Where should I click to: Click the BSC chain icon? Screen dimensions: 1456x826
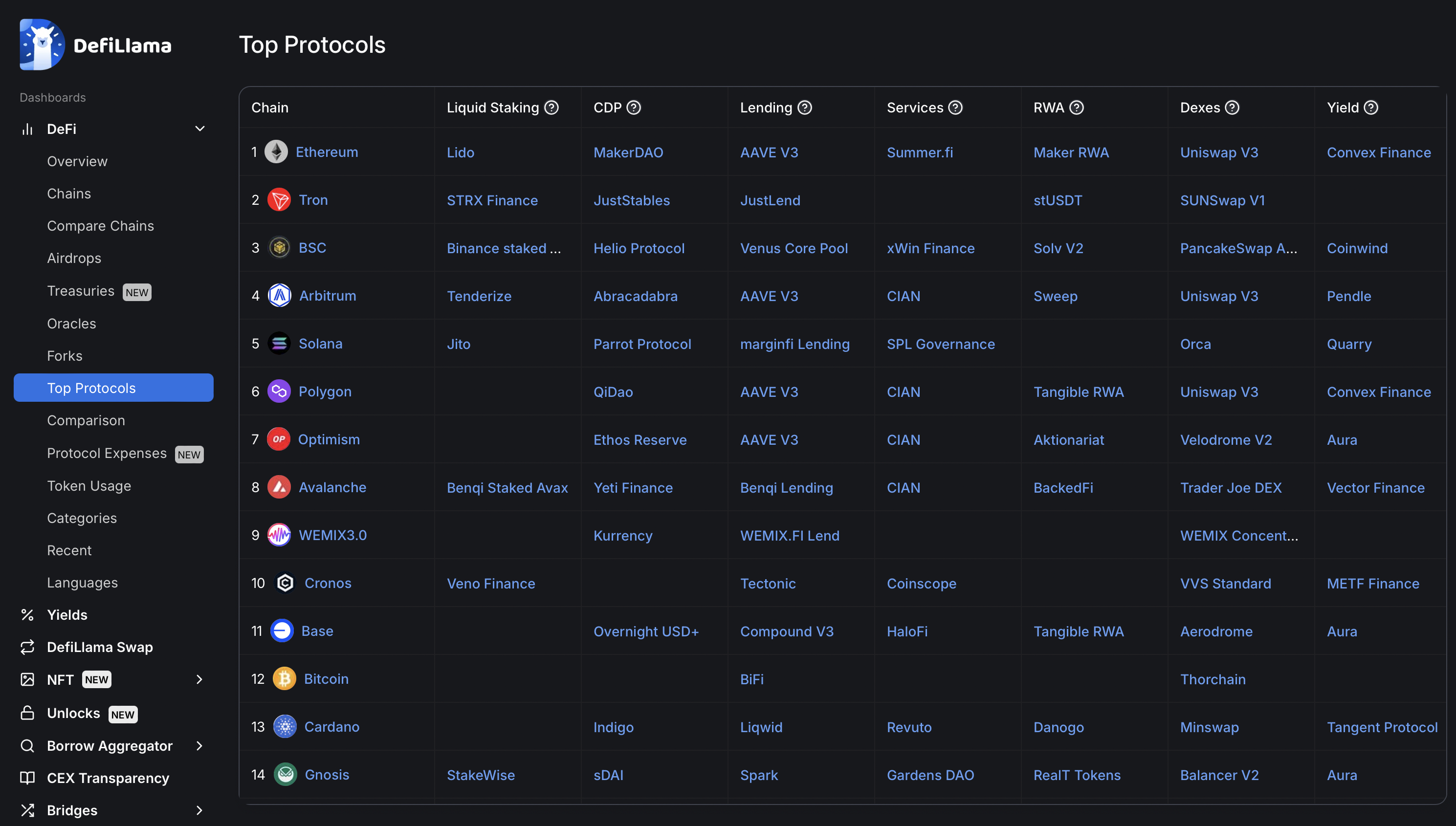[279, 247]
